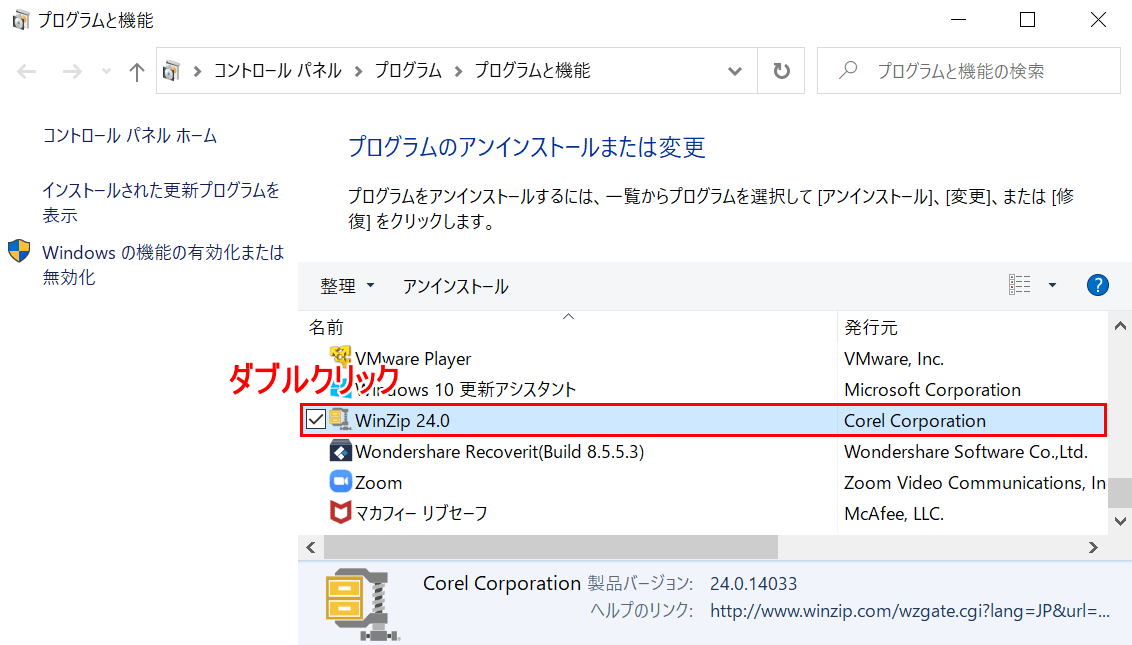The image size is (1132, 645).
Task: Click Wondershare Software Co.,Ltd. publisher cell
Action: pos(965,451)
